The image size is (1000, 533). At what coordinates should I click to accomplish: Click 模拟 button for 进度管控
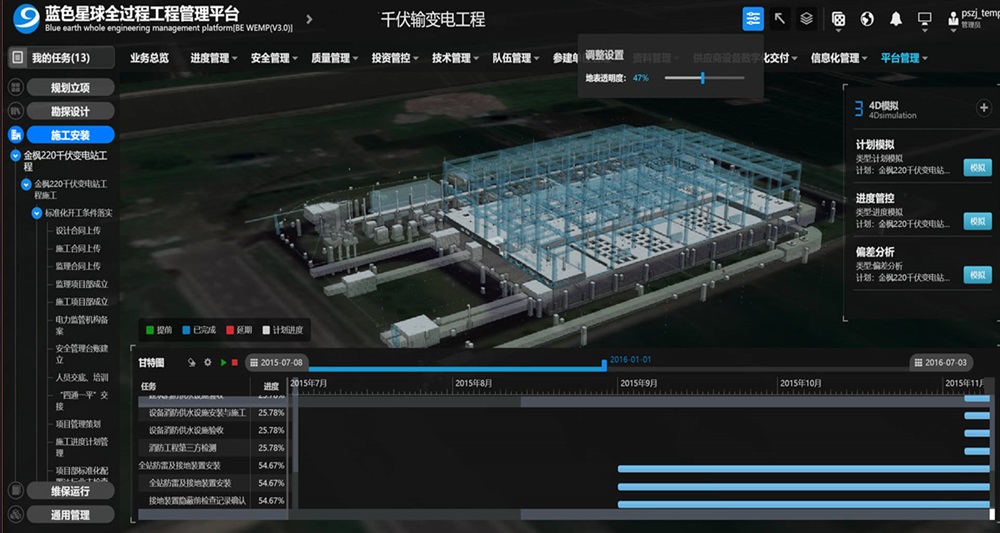point(977,221)
